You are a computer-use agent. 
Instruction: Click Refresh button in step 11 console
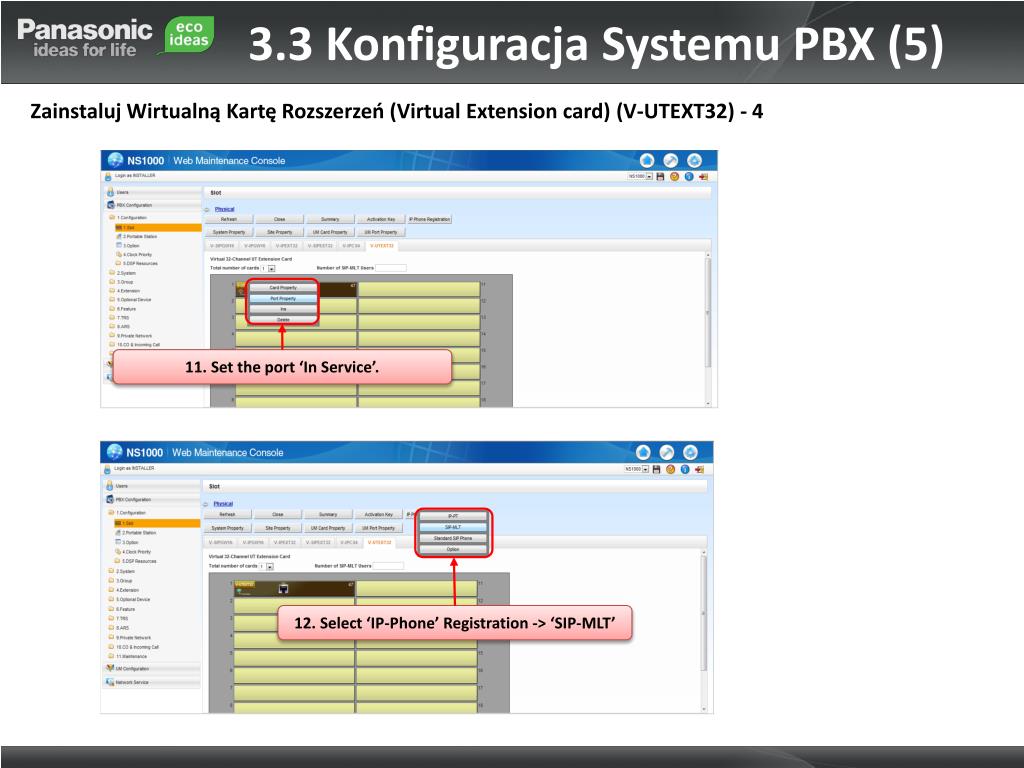(229, 219)
